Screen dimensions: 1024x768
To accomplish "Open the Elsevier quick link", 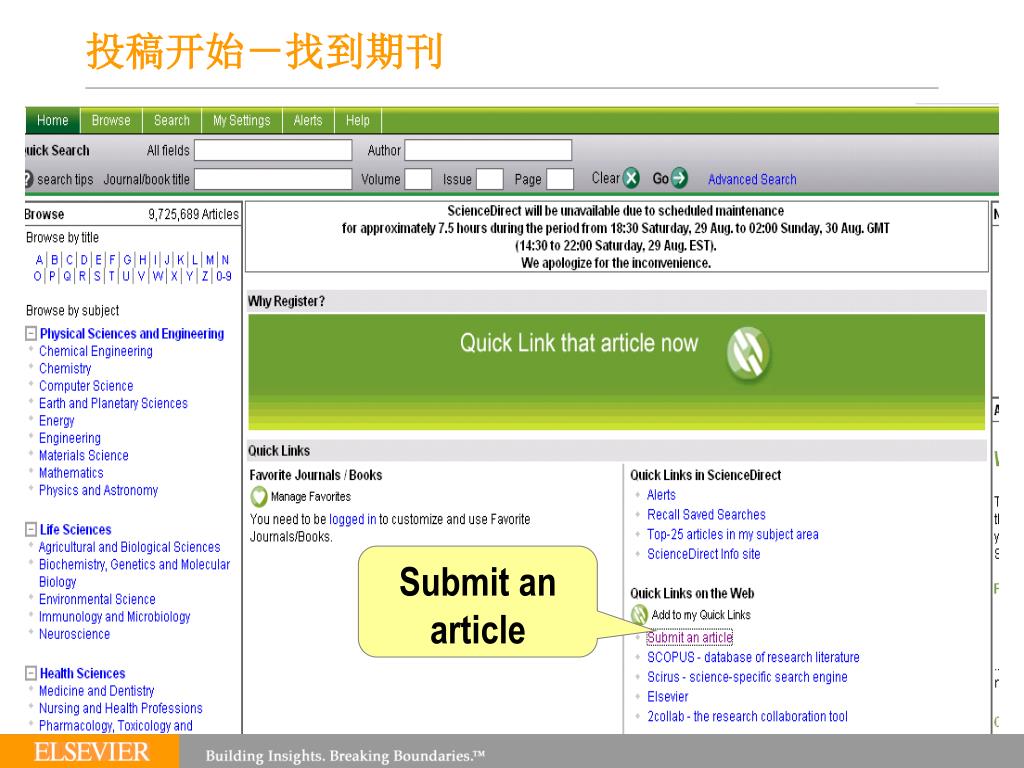I will (667, 697).
